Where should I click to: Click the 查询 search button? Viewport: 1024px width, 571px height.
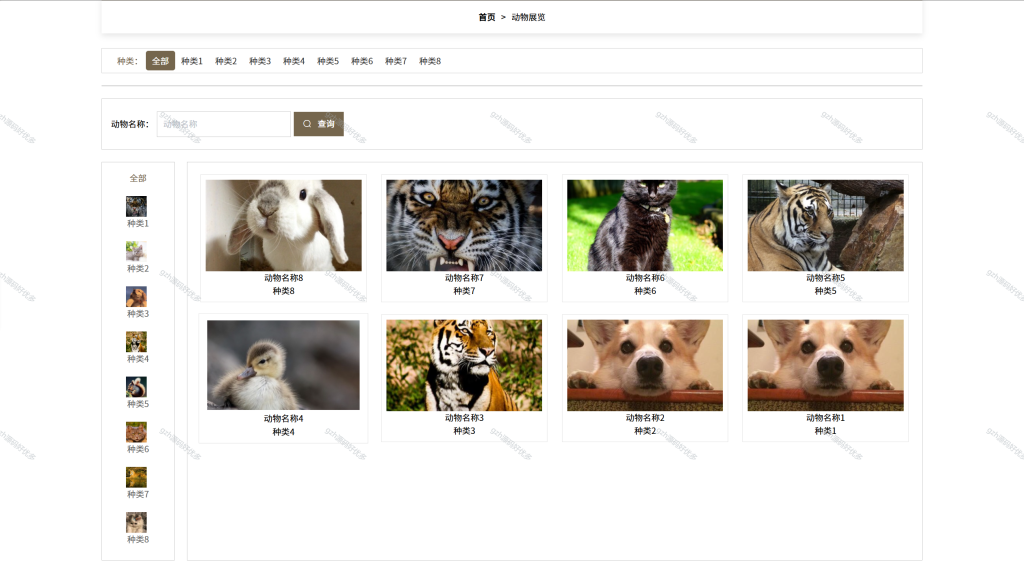[x=319, y=124]
